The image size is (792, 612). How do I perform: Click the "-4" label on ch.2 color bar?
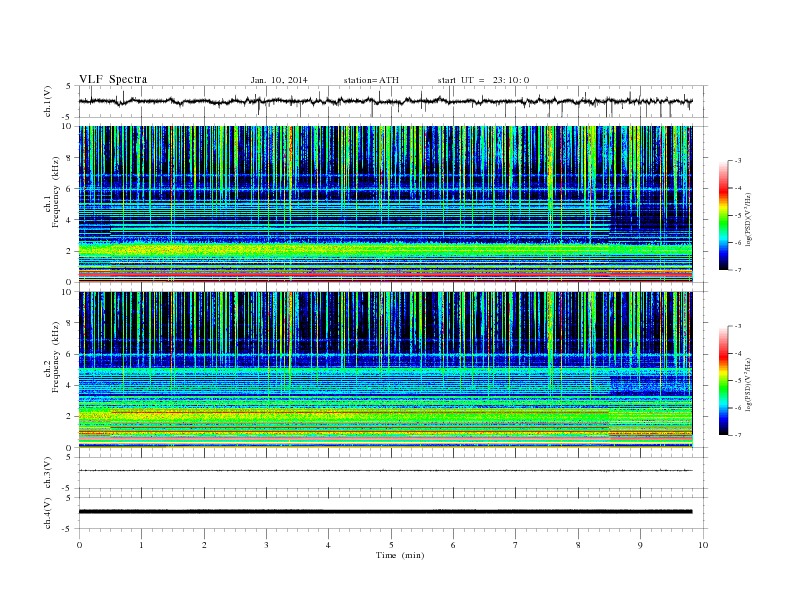point(737,353)
